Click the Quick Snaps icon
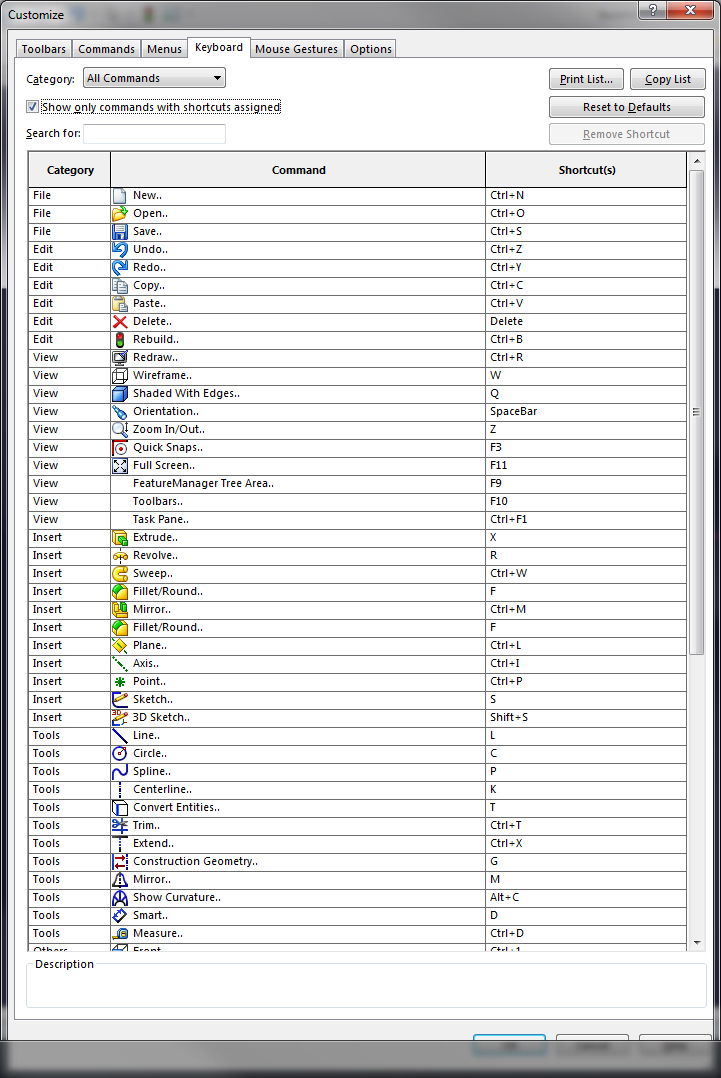Screen dimensions: 721x1078 (120, 448)
